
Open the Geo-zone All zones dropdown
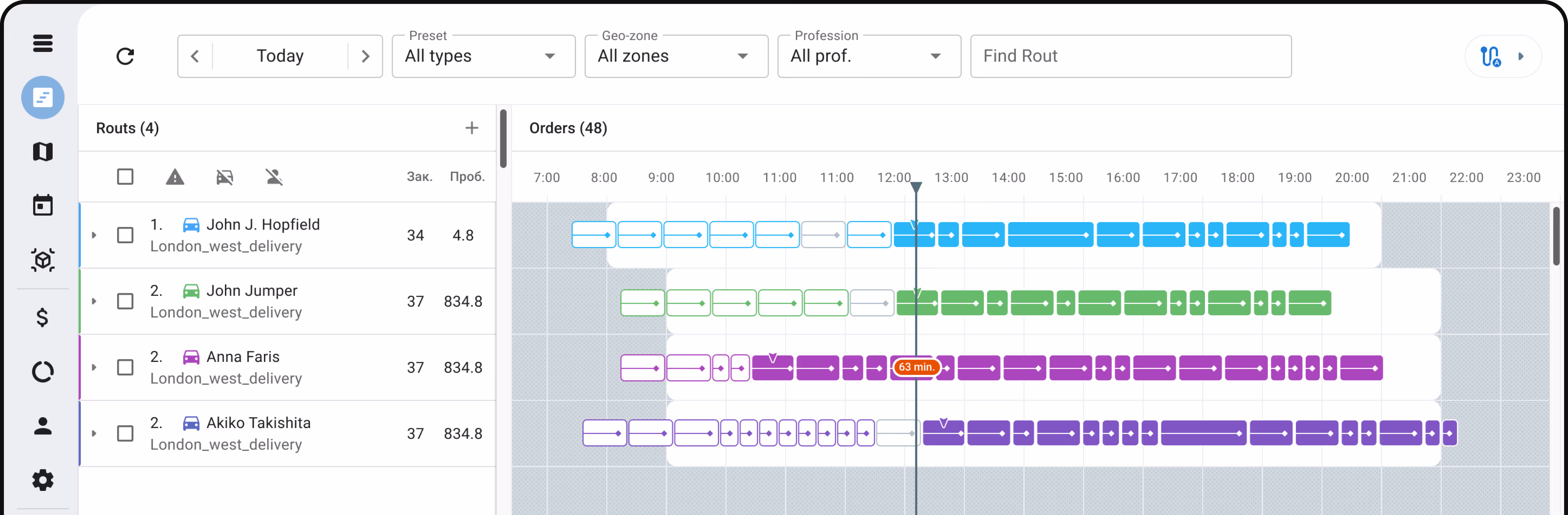pyautogui.click(x=676, y=57)
